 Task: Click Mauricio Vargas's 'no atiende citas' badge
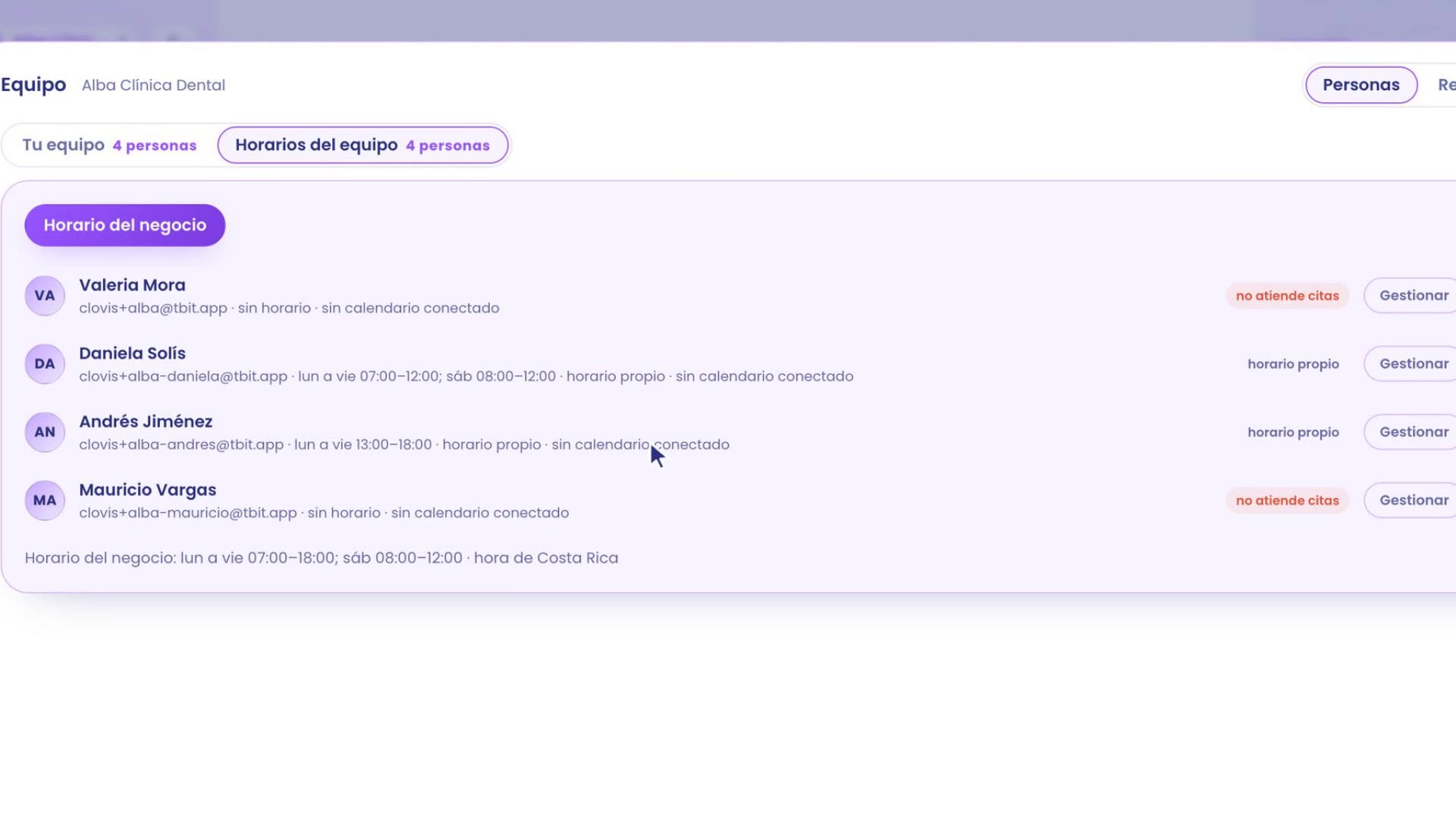pyautogui.click(x=1287, y=500)
